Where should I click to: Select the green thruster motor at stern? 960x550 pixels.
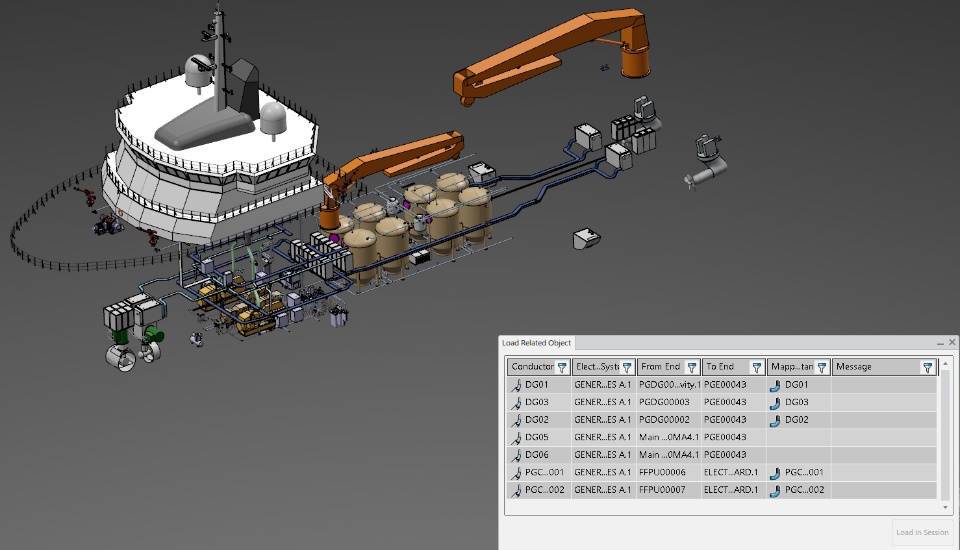tap(153, 335)
